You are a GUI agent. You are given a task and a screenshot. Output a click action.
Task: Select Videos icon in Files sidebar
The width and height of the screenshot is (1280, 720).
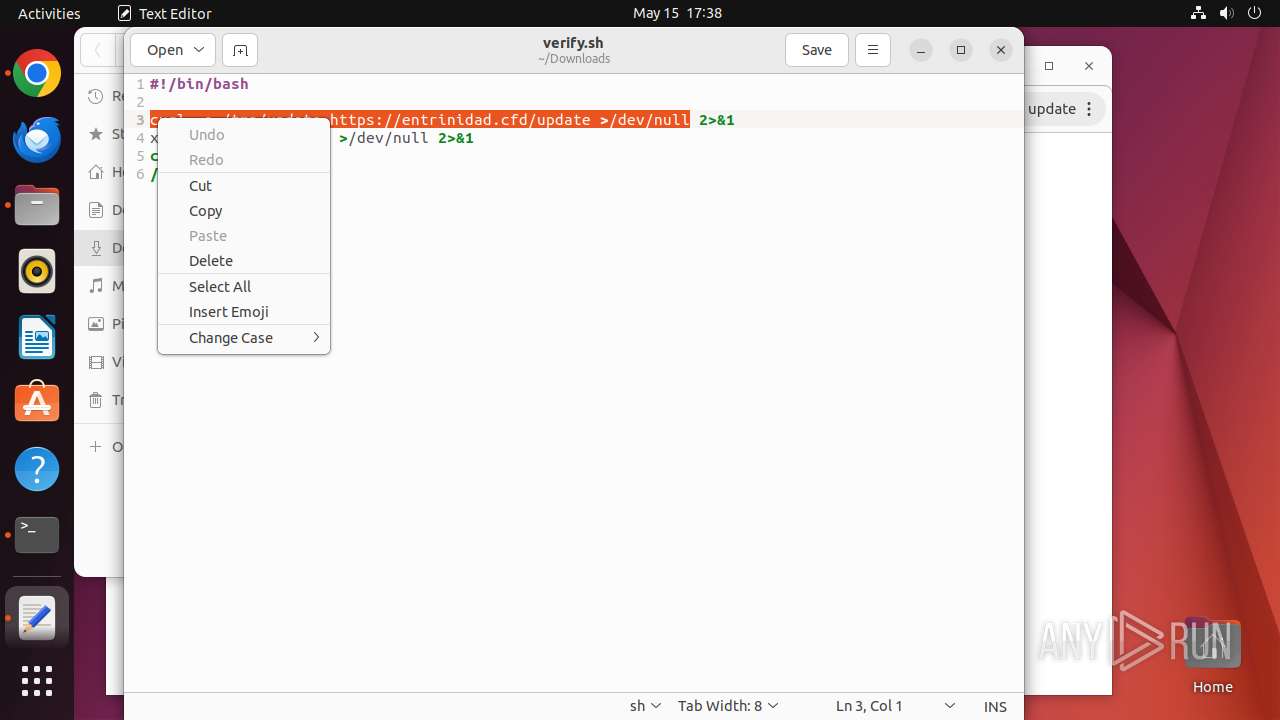[x=96, y=362]
